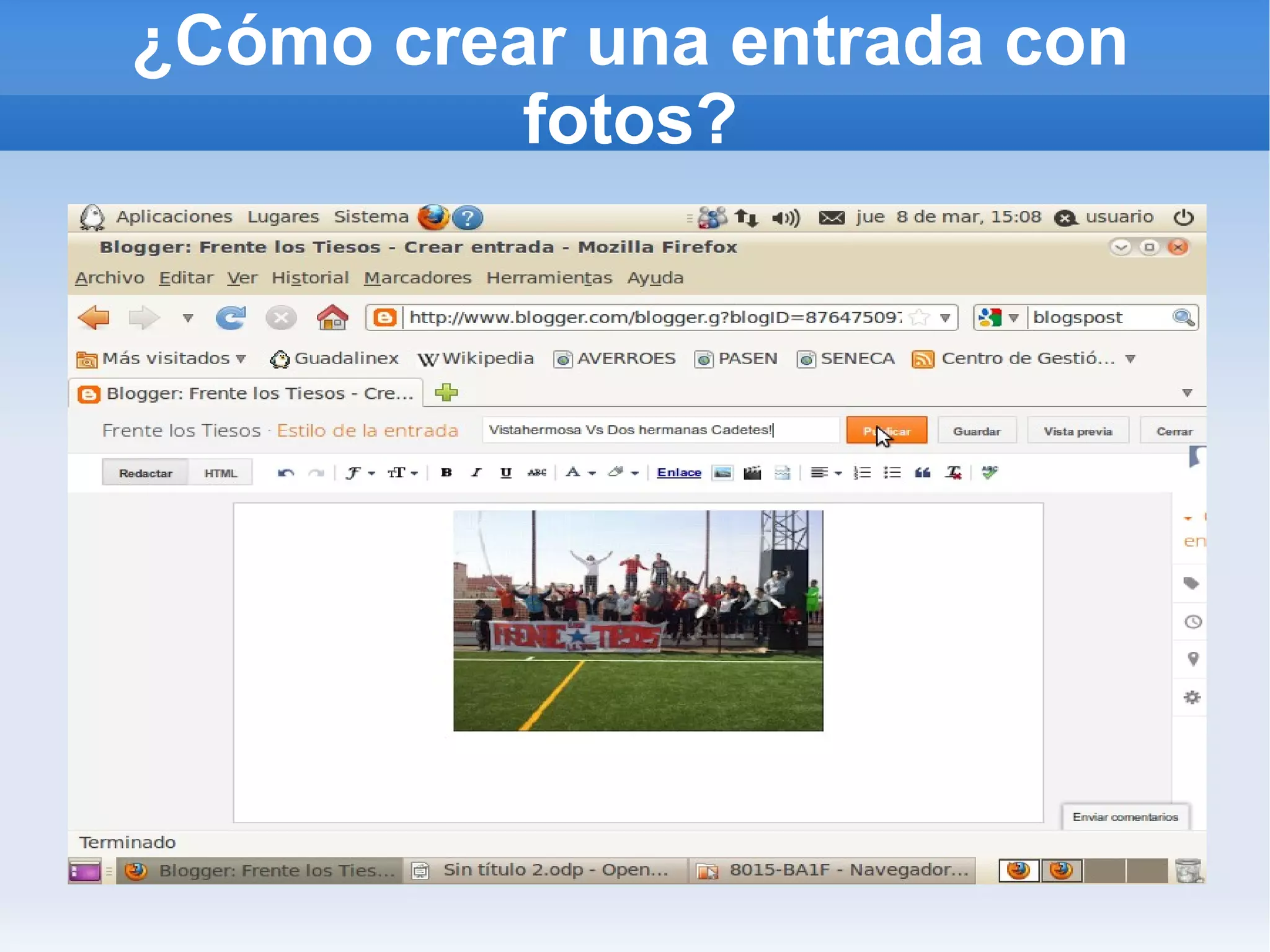Open the Más visitados bookmarks folder

[x=161, y=358]
